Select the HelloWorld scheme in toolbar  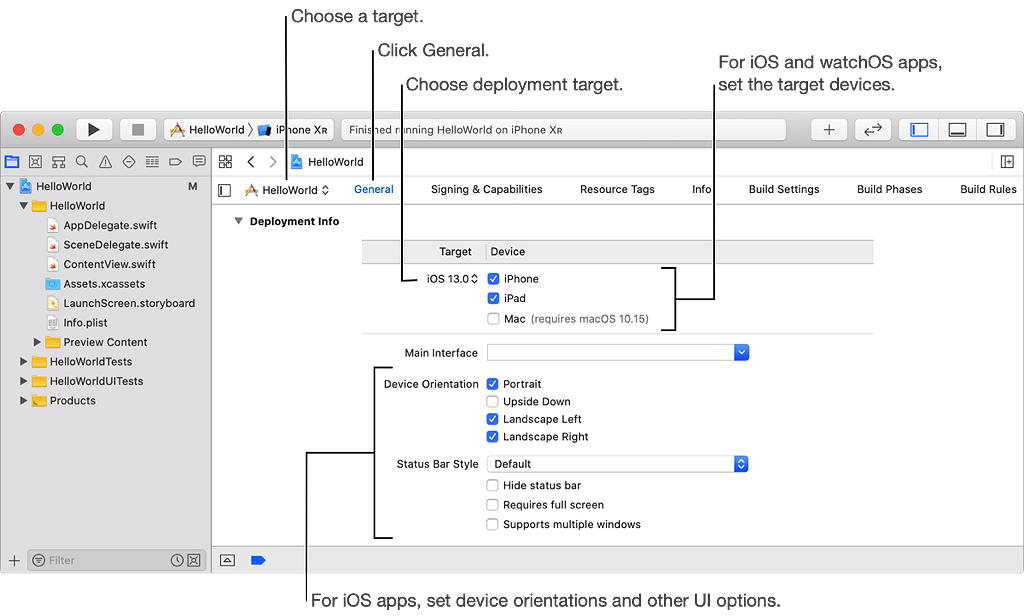tap(207, 129)
